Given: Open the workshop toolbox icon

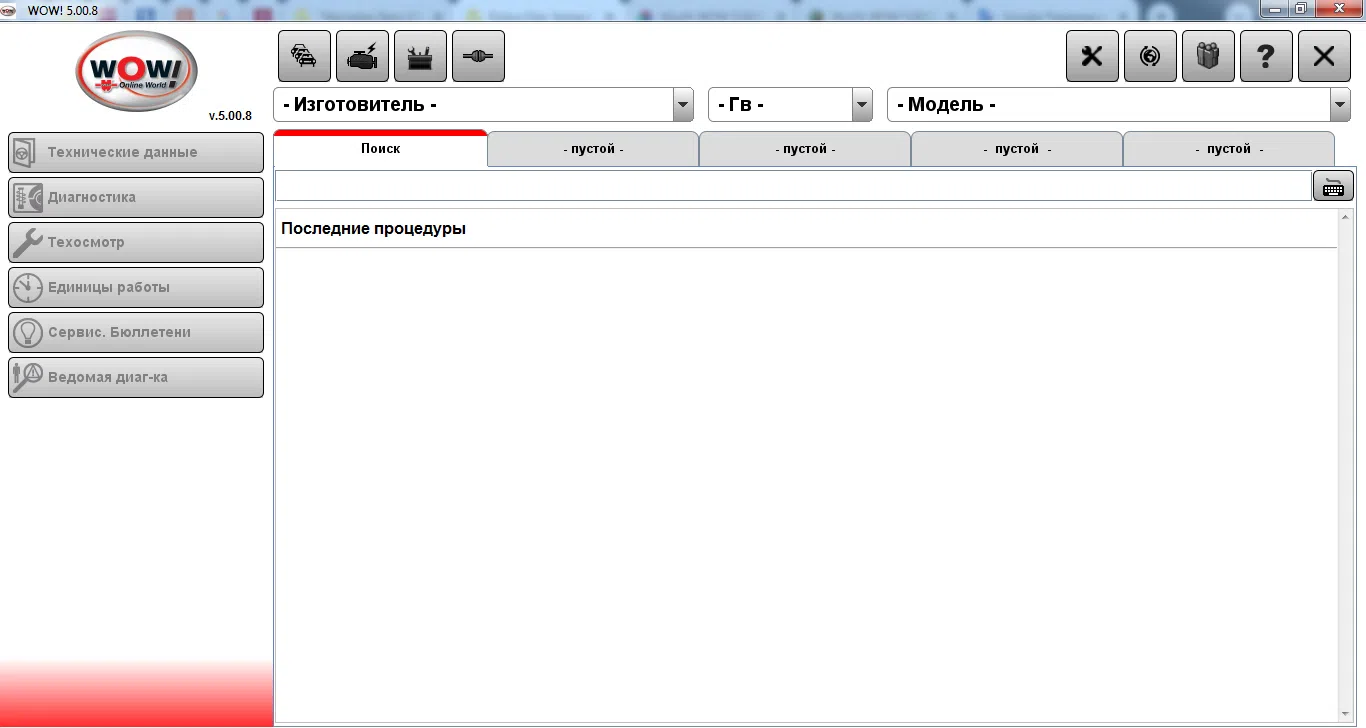Looking at the screenshot, I should (420, 56).
